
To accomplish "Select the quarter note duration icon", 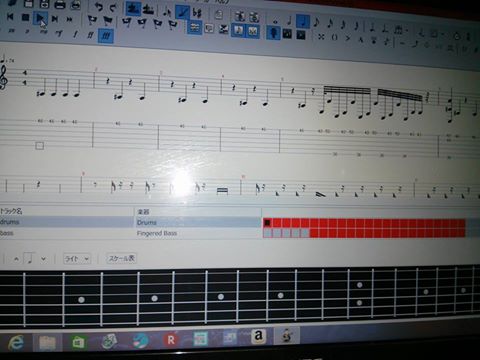I will click(x=303, y=22).
